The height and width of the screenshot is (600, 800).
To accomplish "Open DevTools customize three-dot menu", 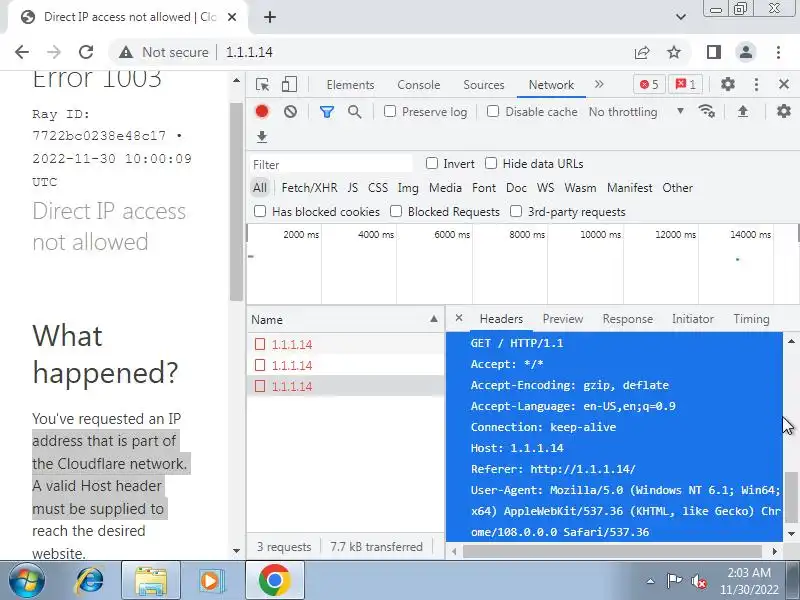I will [x=756, y=84].
